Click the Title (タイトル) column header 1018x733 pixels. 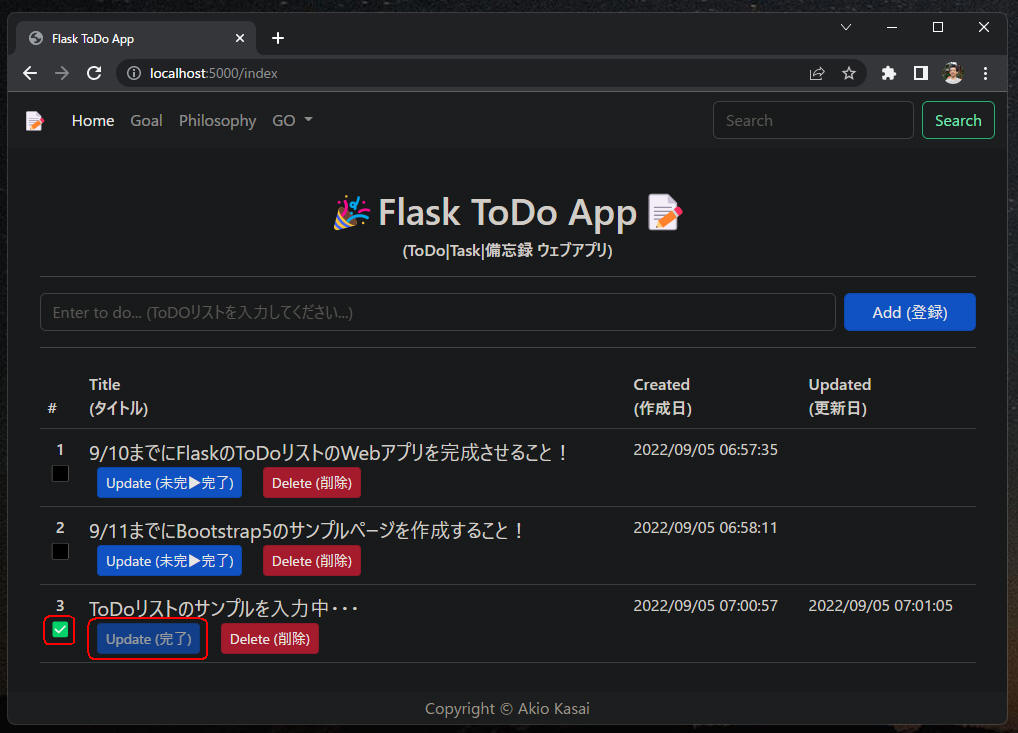point(119,396)
